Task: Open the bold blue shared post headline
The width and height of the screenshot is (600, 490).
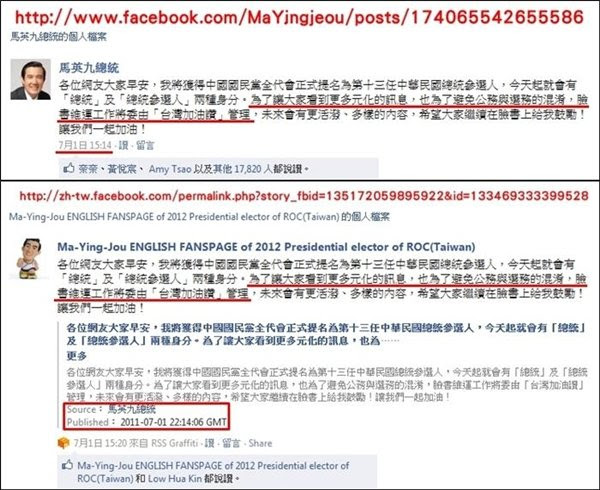Action: [x=326, y=334]
